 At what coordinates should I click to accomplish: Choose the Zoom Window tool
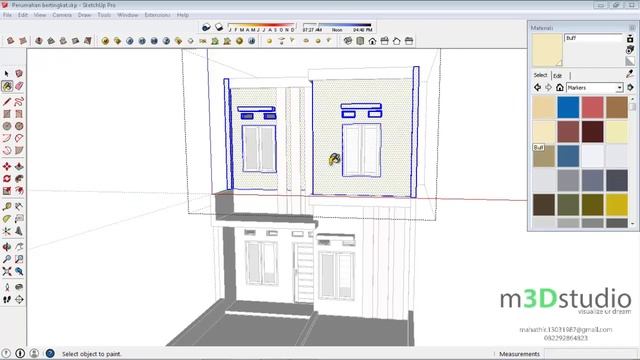19,259
